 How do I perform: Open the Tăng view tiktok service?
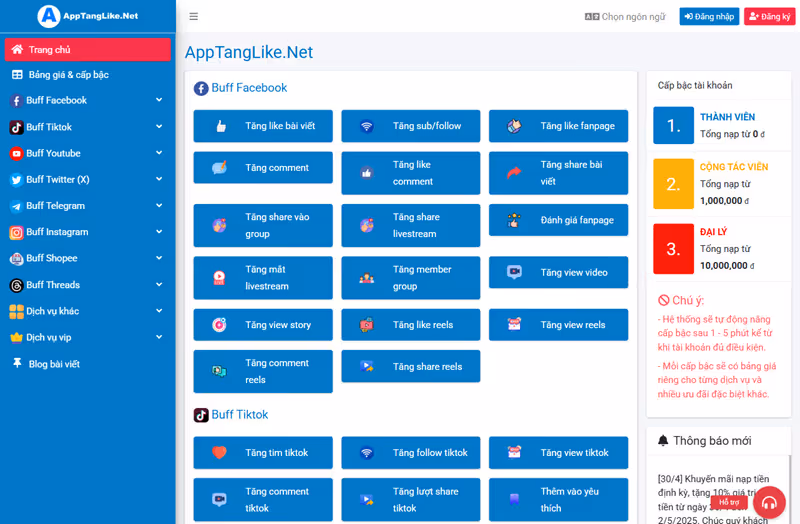tap(558, 453)
